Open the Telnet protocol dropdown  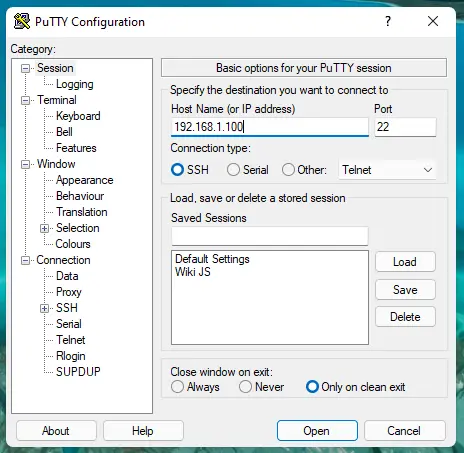(x=387, y=170)
